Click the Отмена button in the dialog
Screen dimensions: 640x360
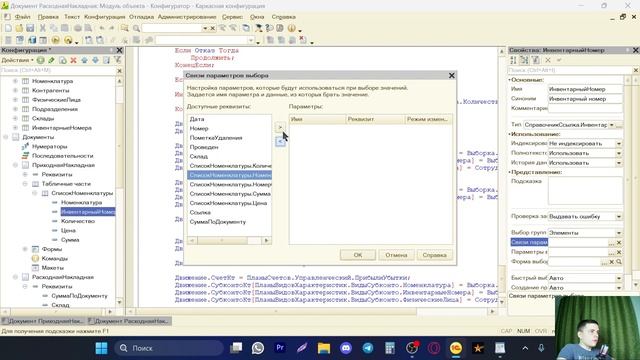pos(396,255)
